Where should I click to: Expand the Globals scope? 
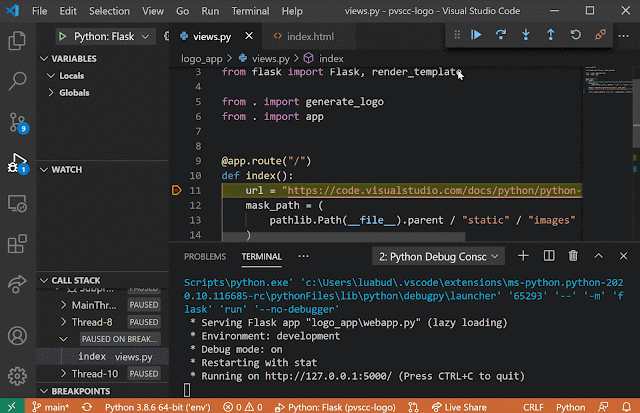click(x=51, y=93)
